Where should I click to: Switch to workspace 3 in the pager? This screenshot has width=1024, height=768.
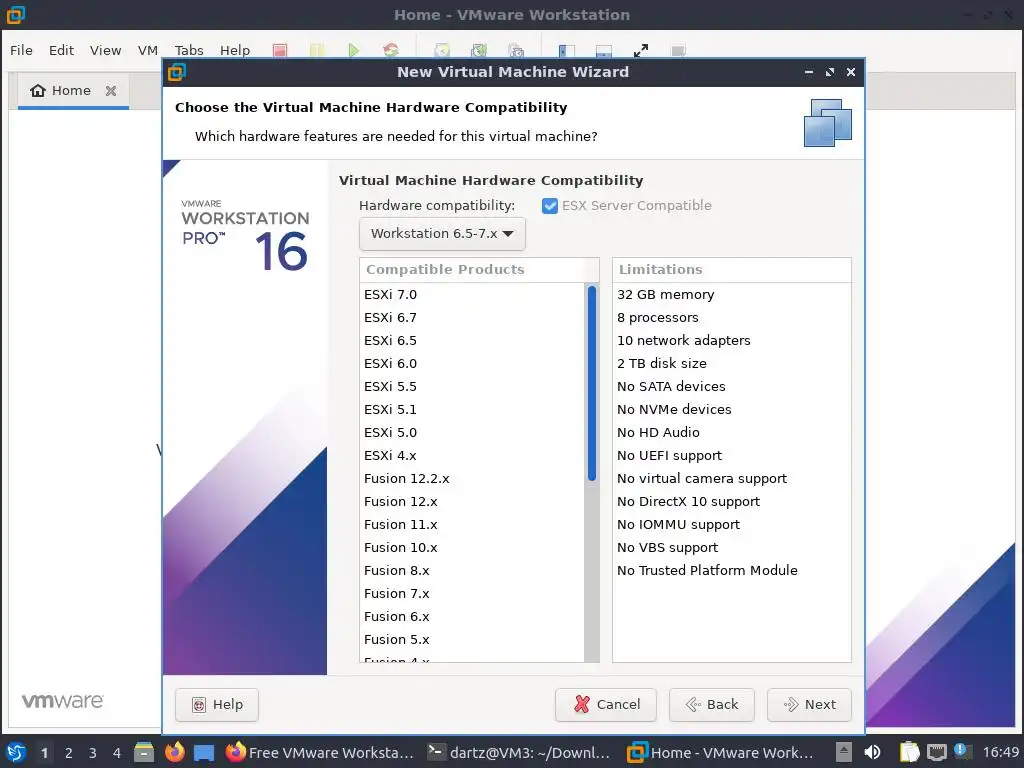coord(93,753)
